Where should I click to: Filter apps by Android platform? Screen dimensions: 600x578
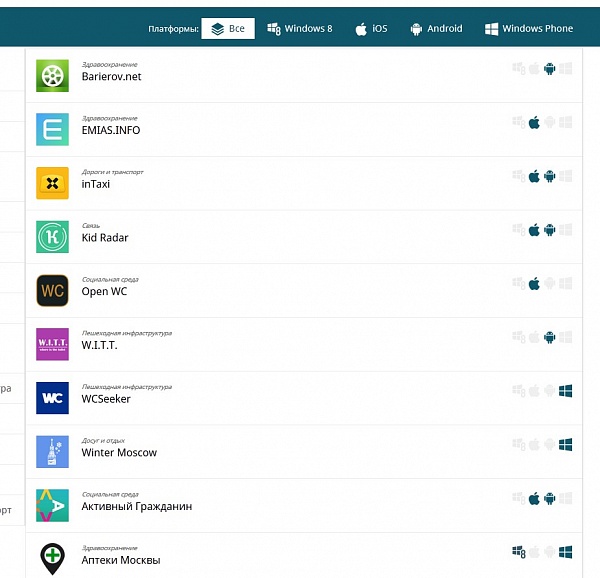(436, 29)
